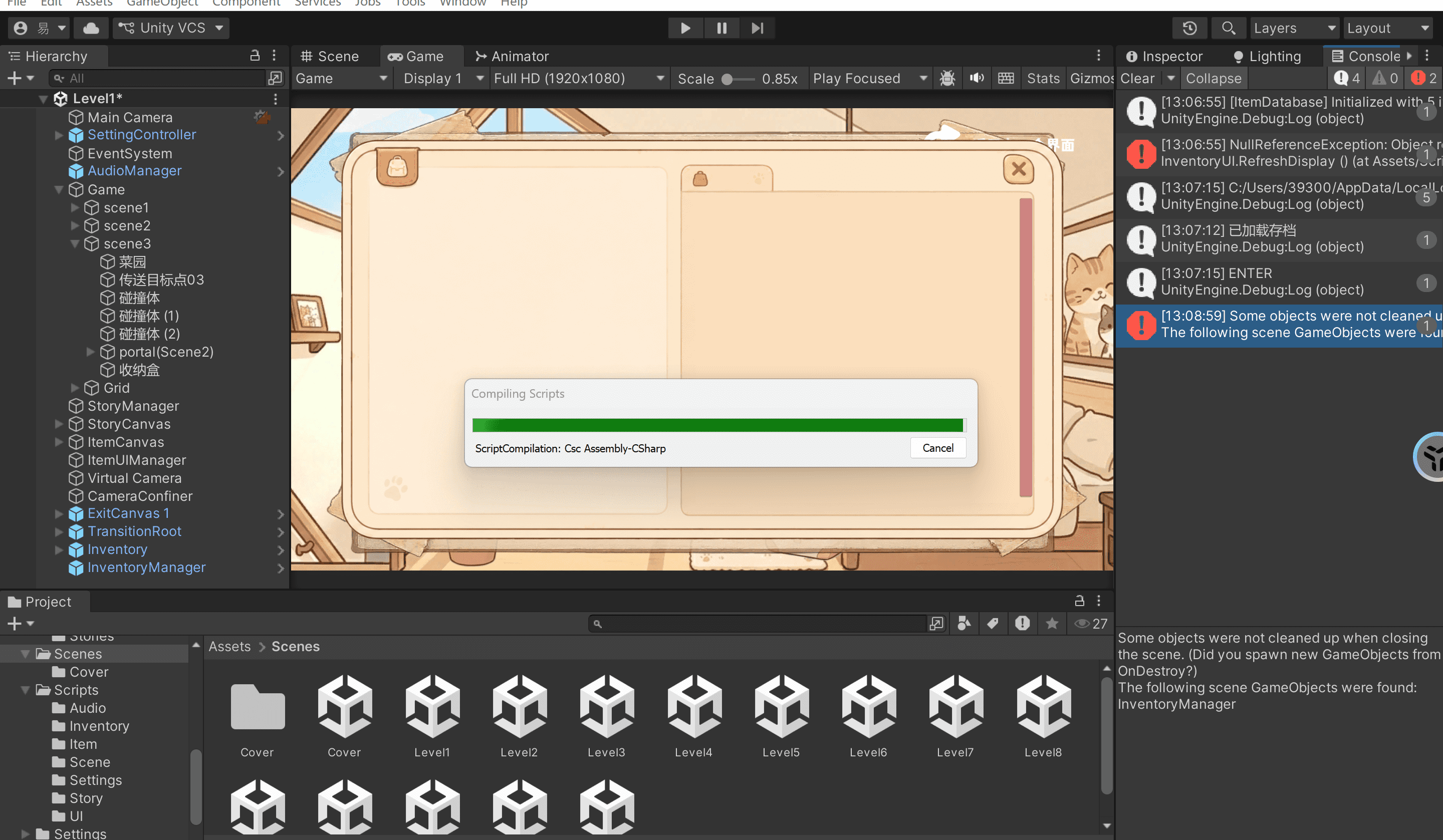
Task: Open the Layers dropdown
Action: [1294, 28]
